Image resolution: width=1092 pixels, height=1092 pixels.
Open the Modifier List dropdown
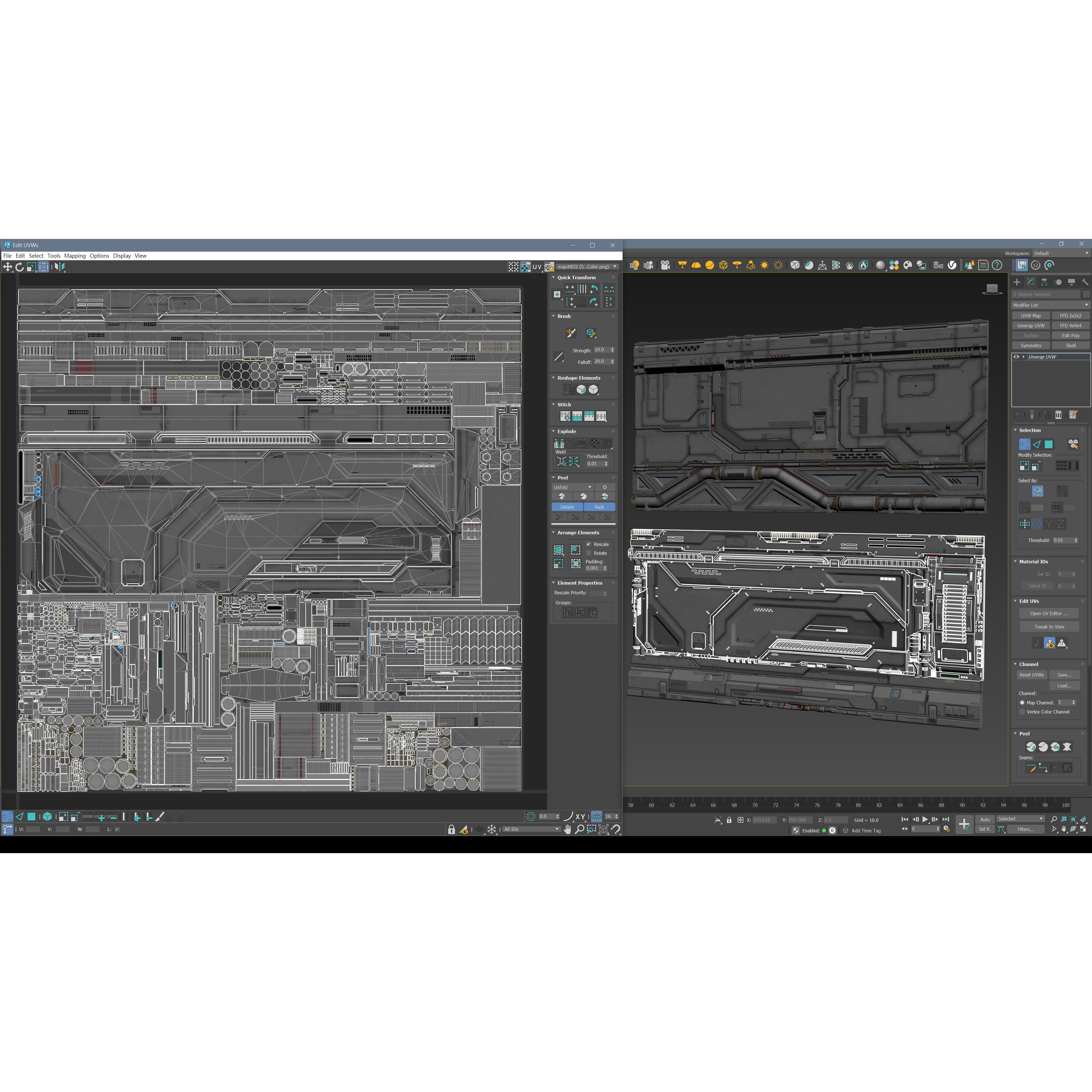click(1050, 305)
